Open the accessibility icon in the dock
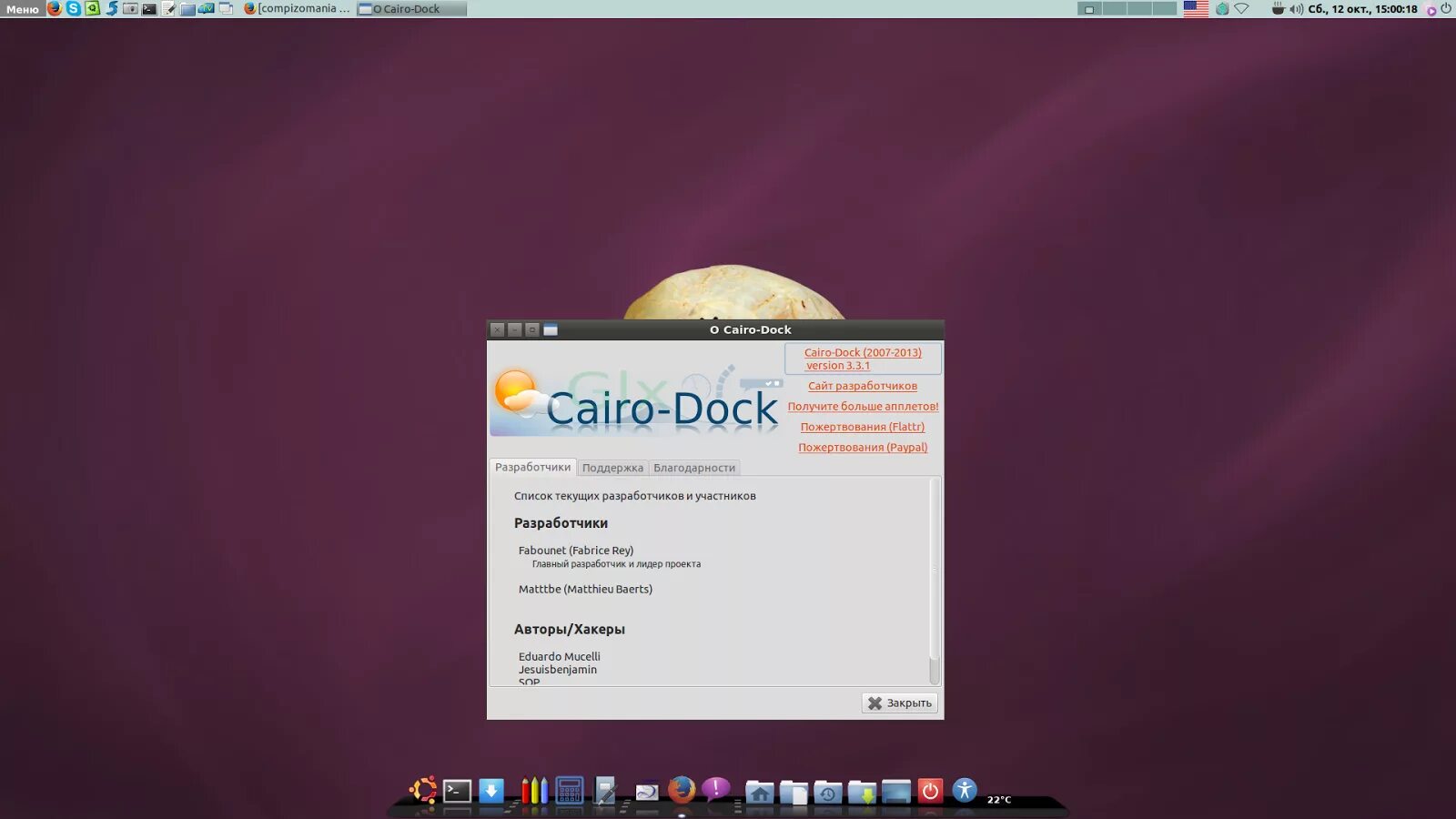This screenshot has width=1456, height=819. (965, 790)
